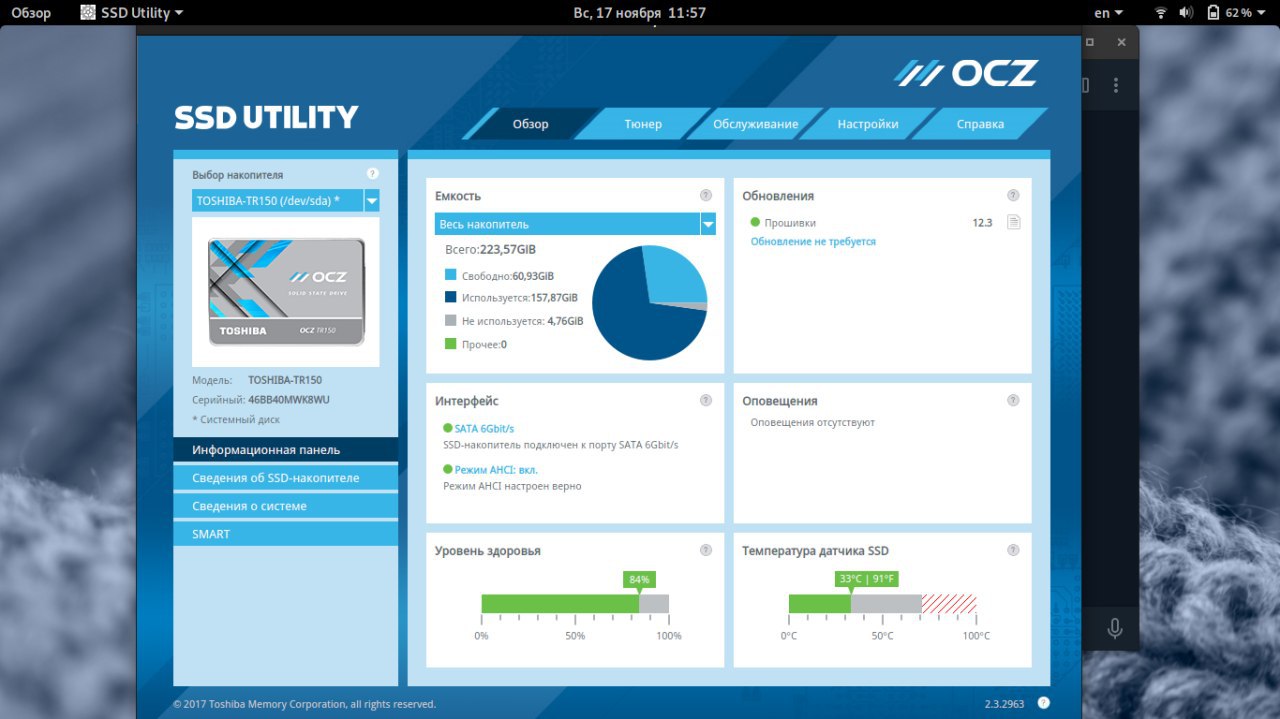
Task: Click the serial number 46BB40MWK8WU
Action: (x=289, y=400)
